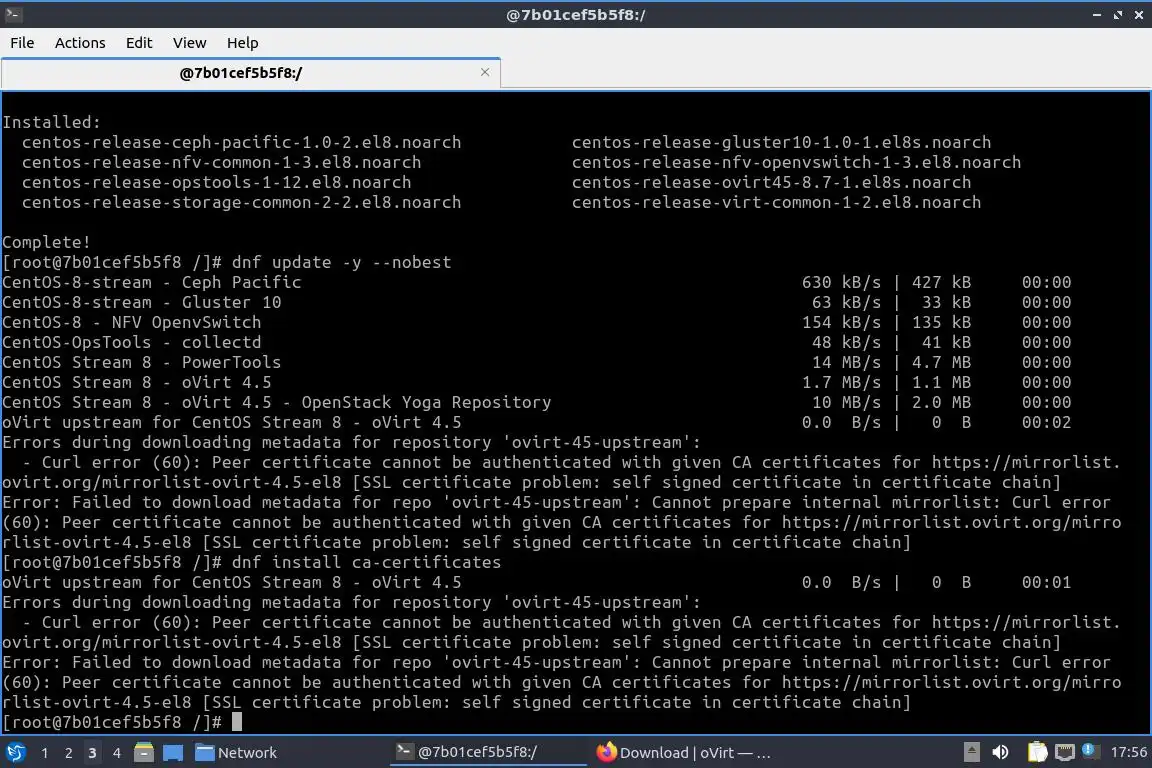Click the network connection tray icon
This screenshot has width=1152, height=768.
click(x=1065, y=753)
